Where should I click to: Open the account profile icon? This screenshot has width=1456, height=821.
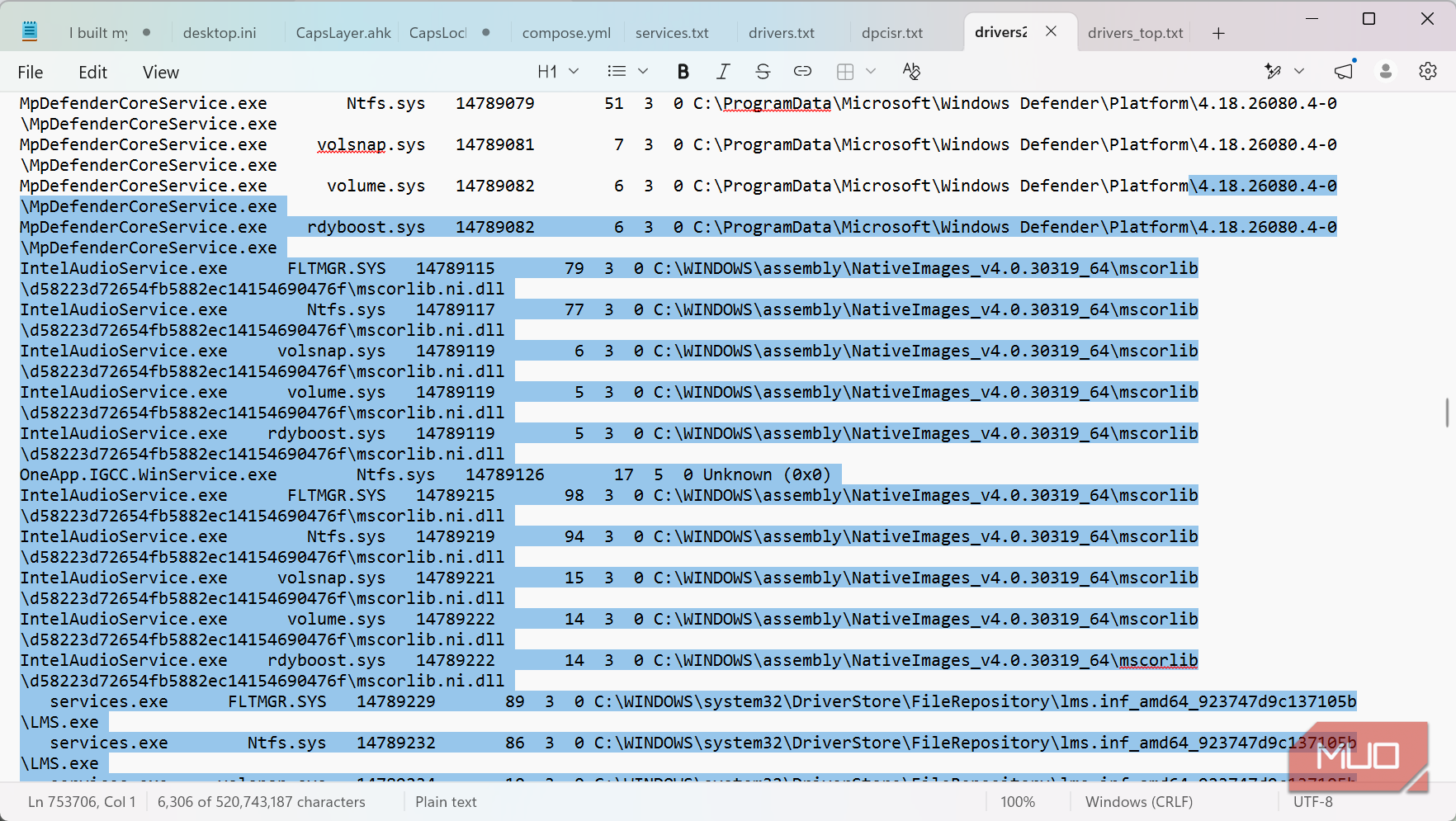click(1386, 72)
